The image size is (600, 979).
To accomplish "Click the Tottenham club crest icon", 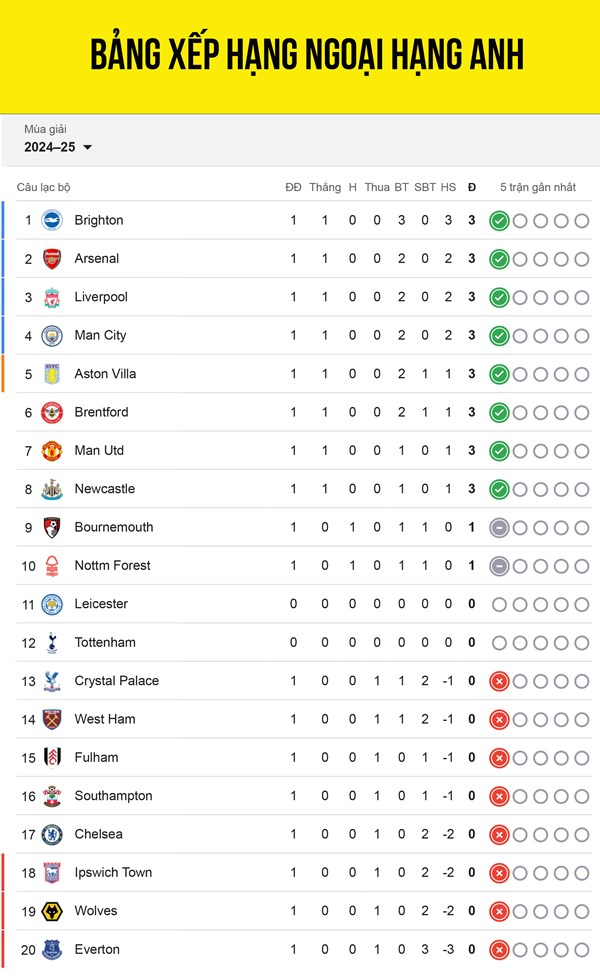I will [x=52, y=643].
